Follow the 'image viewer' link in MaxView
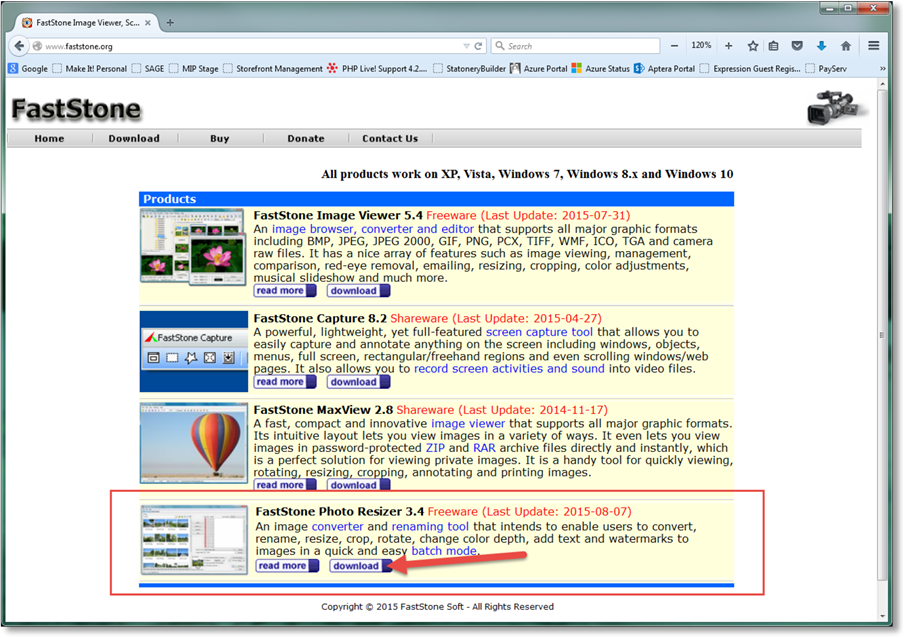Image resolution: width=904 pixels, height=638 pixels. 468,423
